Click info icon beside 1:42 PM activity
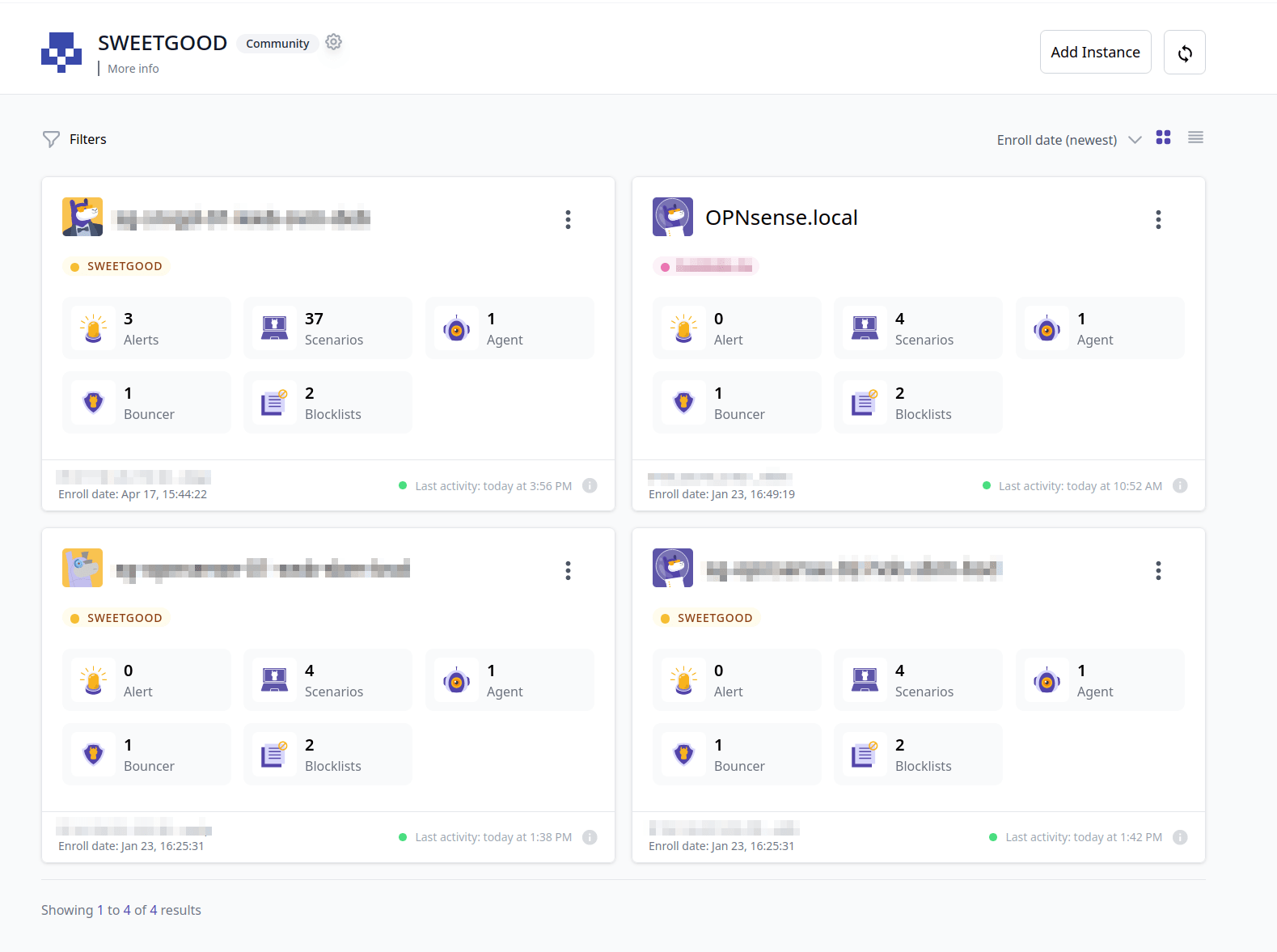Screen dimensions: 1277x952 [x=1180, y=837]
